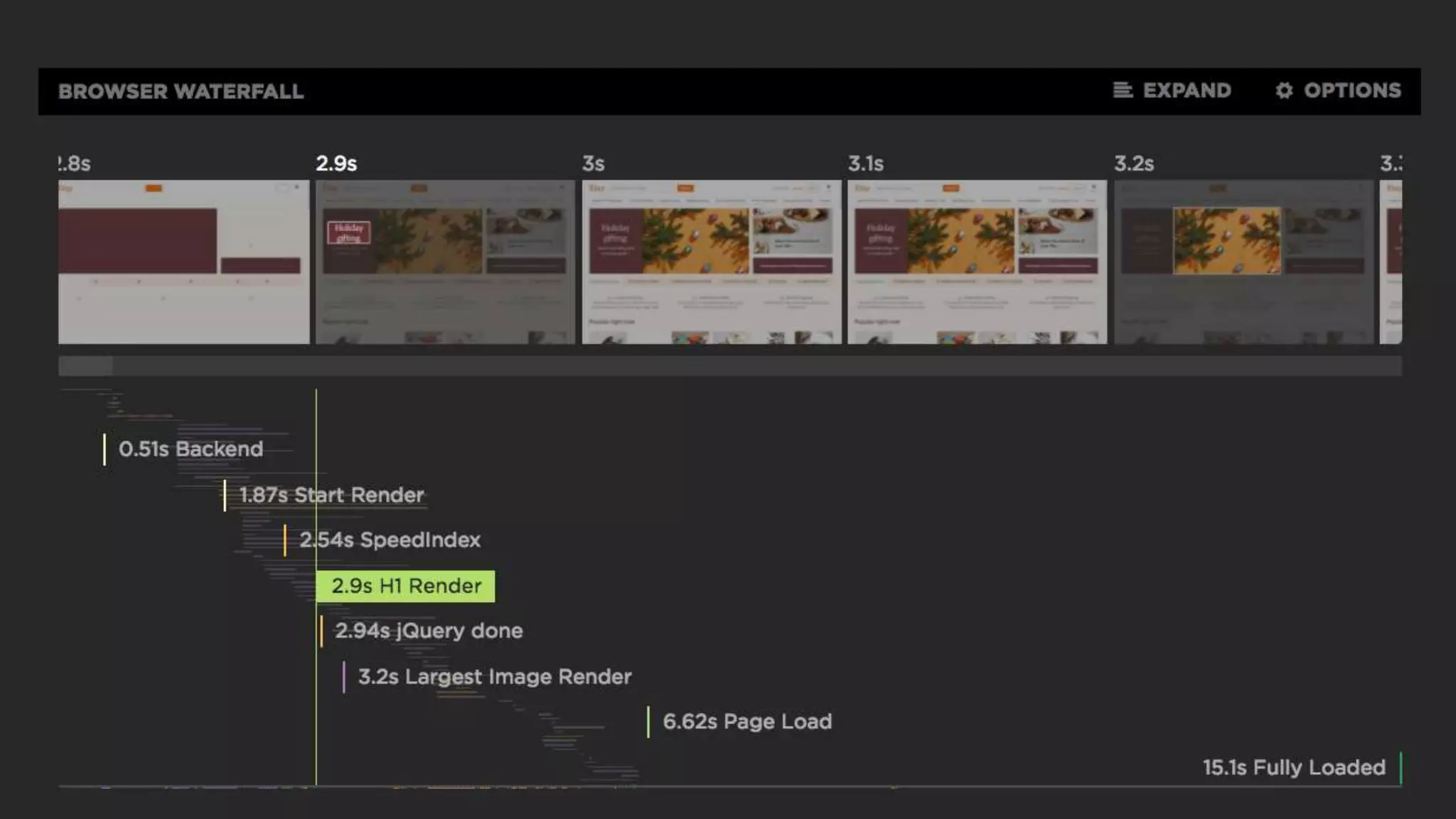
Task: Select the 15.1s Fully Loaded marker
Action: pyautogui.click(x=1294, y=768)
